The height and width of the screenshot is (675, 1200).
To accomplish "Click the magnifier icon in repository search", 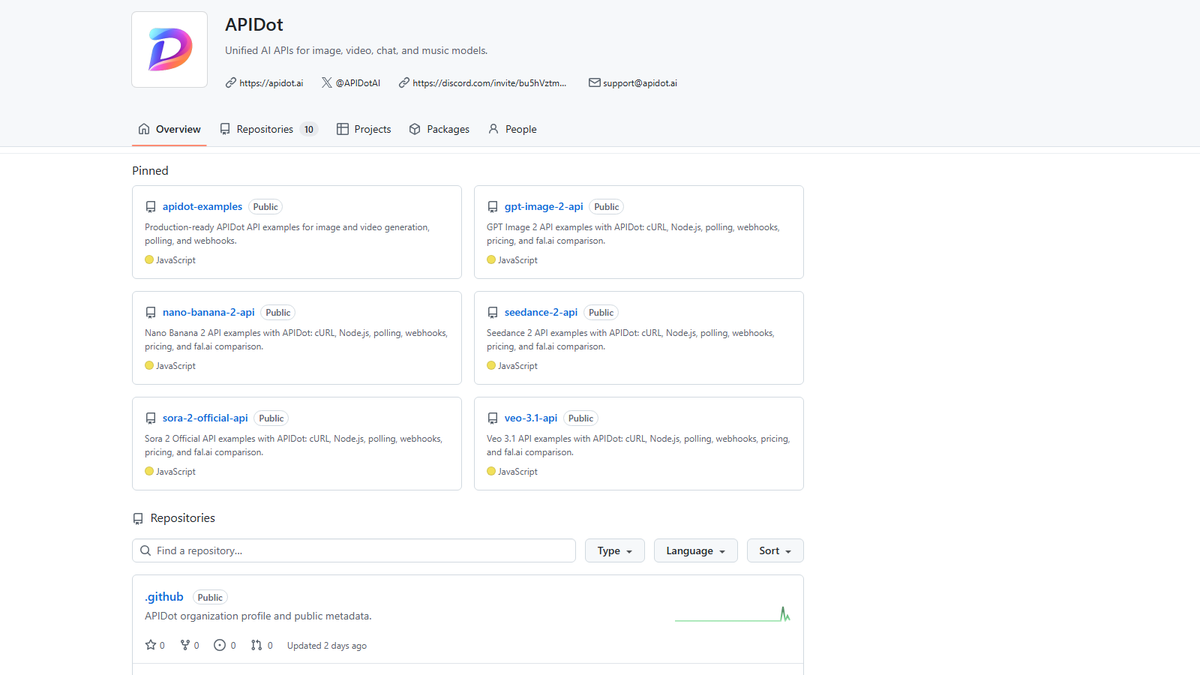I will pyautogui.click(x=146, y=551).
